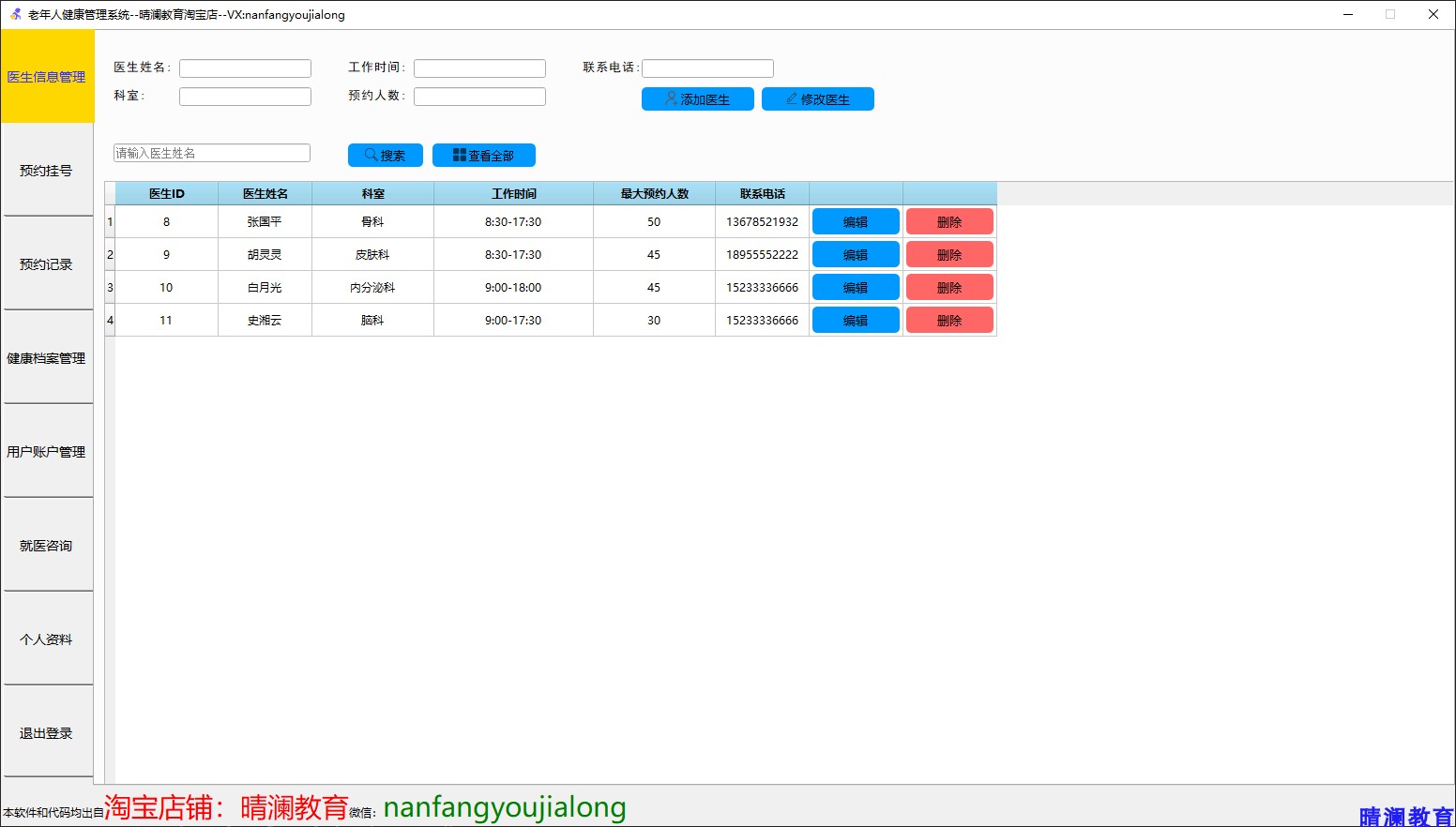Click the 皮肤科 department cell
This screenshot has width=1456, height=827.
pos(373,255)
